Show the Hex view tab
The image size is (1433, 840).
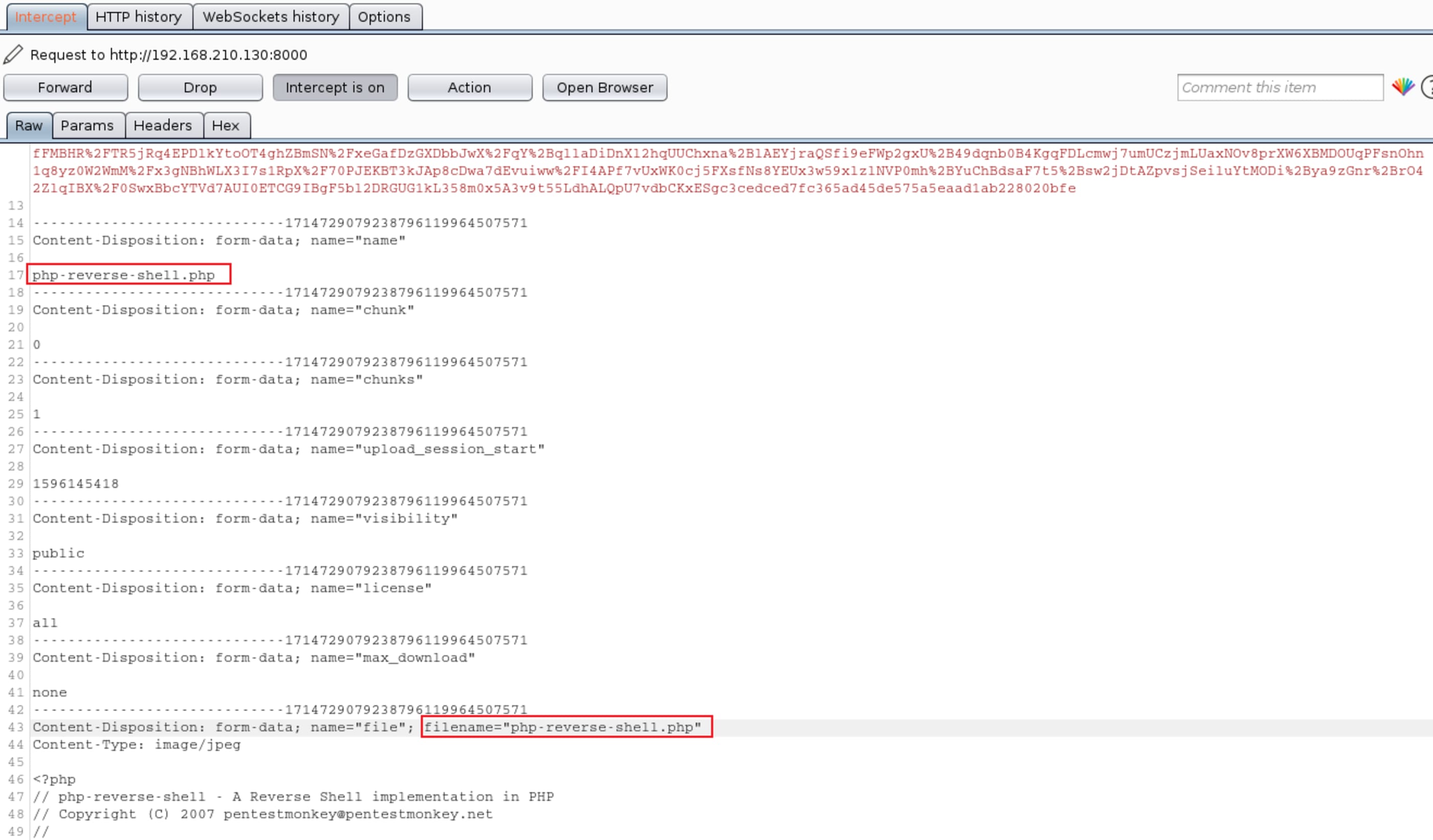point(225,126)
